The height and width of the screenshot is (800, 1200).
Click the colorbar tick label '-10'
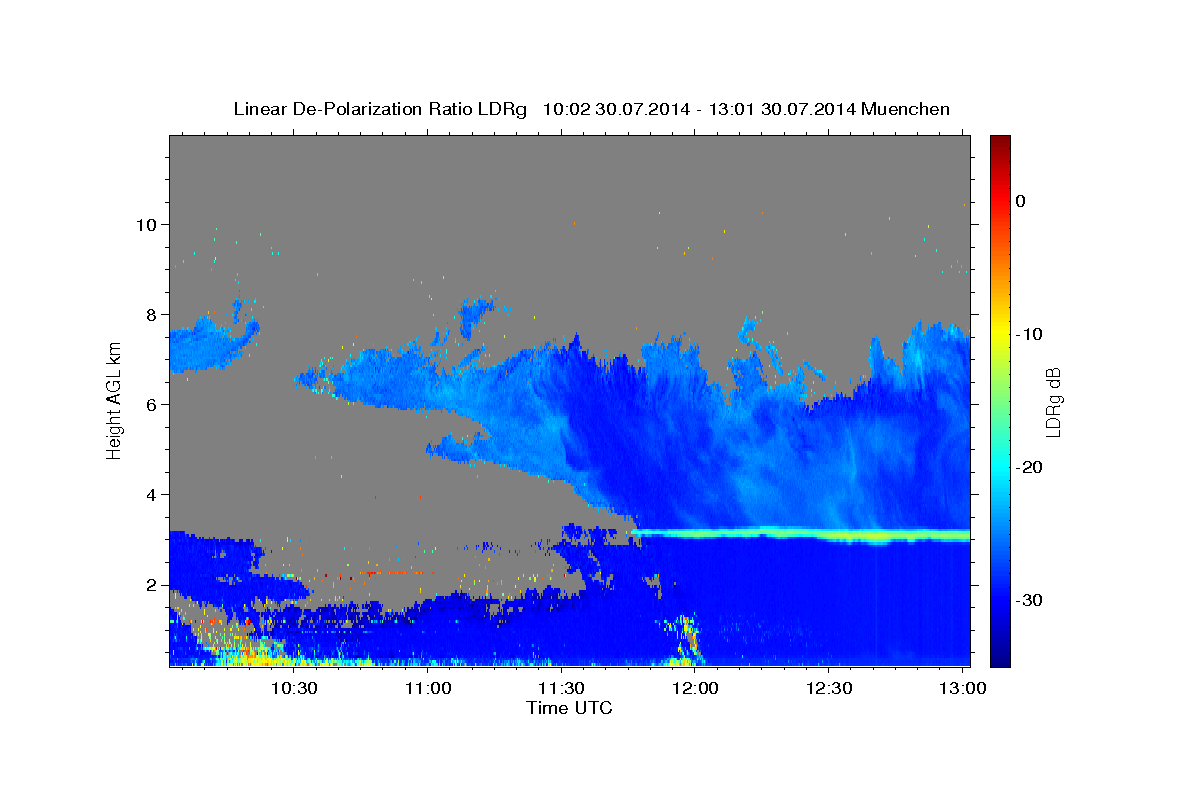1029,334
